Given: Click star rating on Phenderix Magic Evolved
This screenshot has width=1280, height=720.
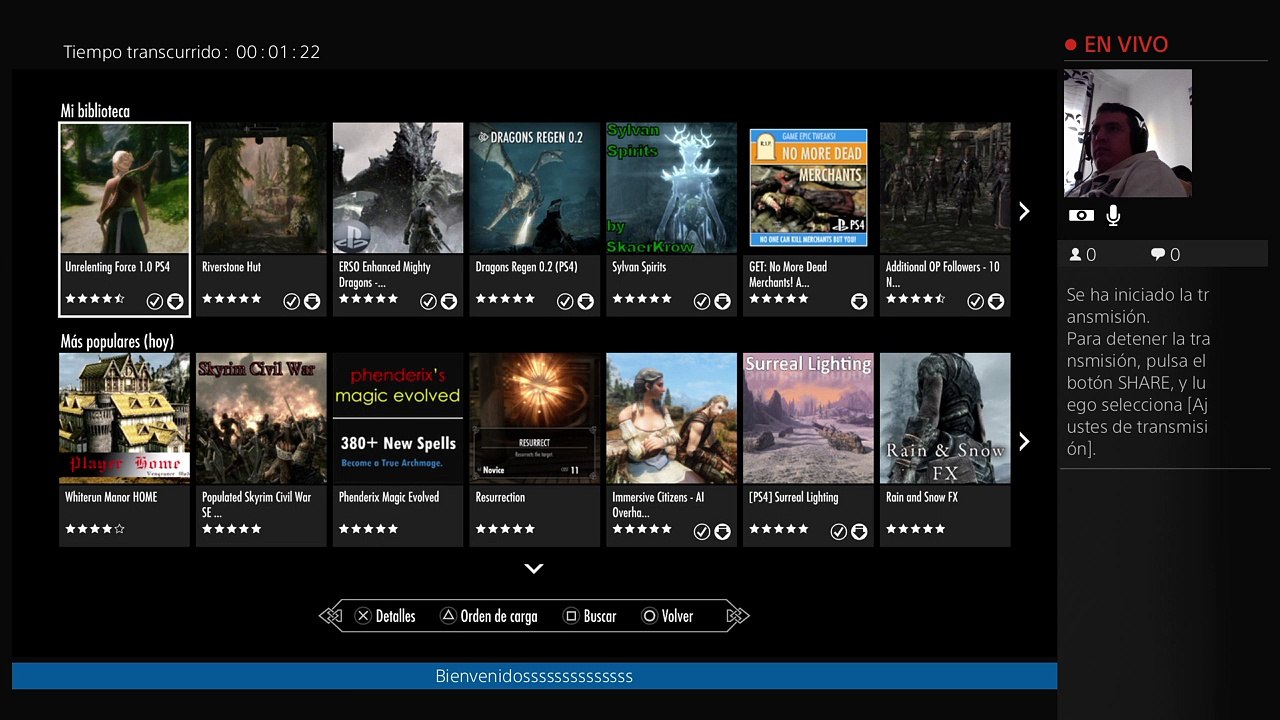Looking at the screenshot, I should click(368, 528).
